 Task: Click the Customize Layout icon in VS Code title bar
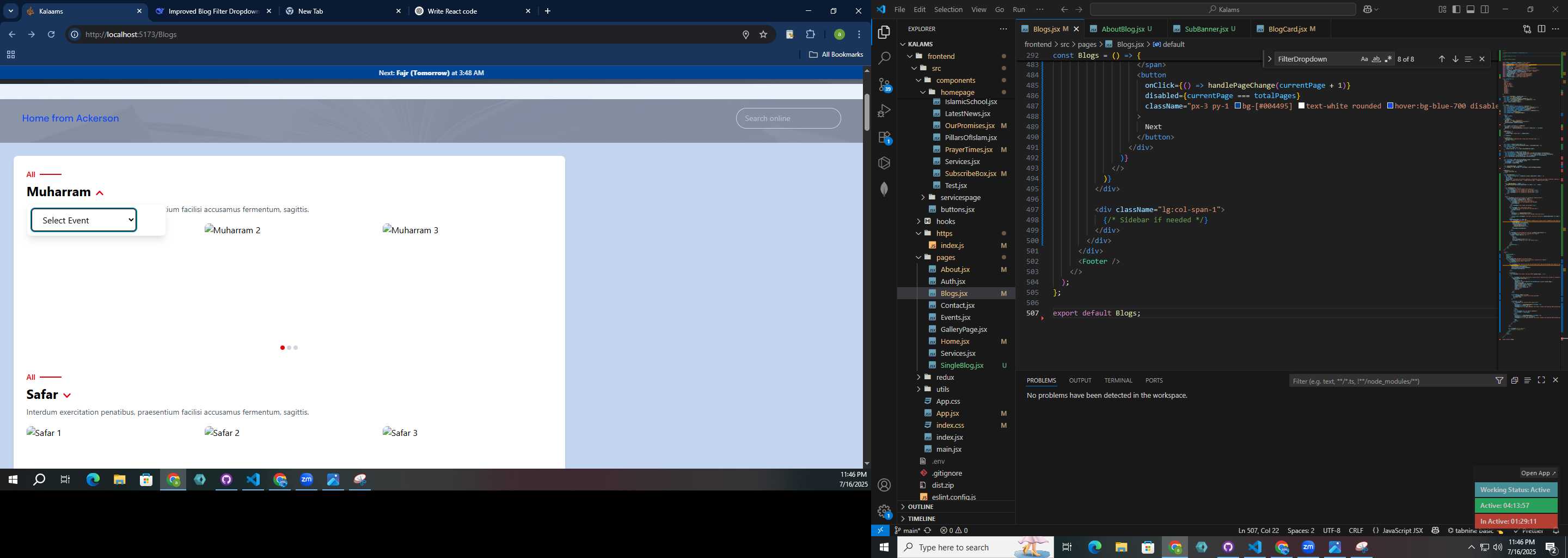coord(1442,10)
